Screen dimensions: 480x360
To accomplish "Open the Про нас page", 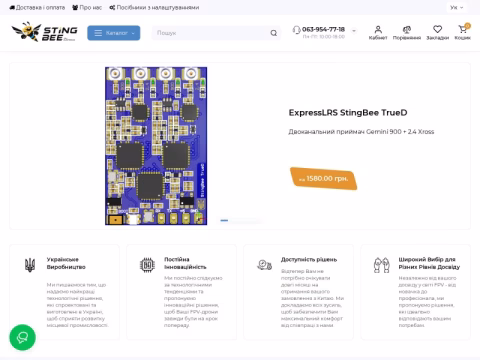I will pyautogui.click(x=87, y=7).
